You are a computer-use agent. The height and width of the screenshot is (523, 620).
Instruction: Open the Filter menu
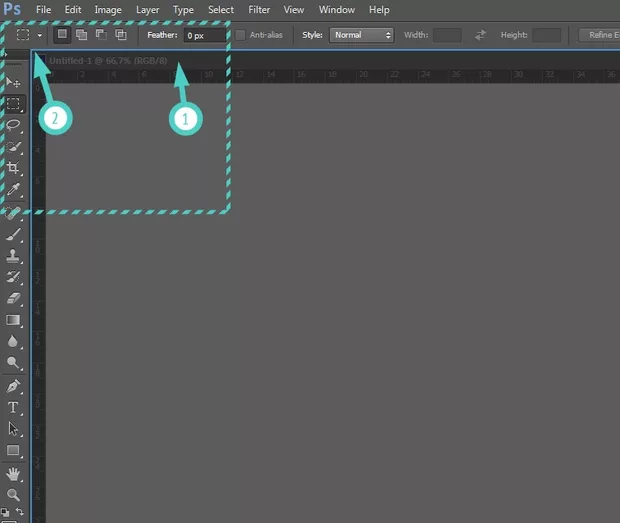click(259, 10)
